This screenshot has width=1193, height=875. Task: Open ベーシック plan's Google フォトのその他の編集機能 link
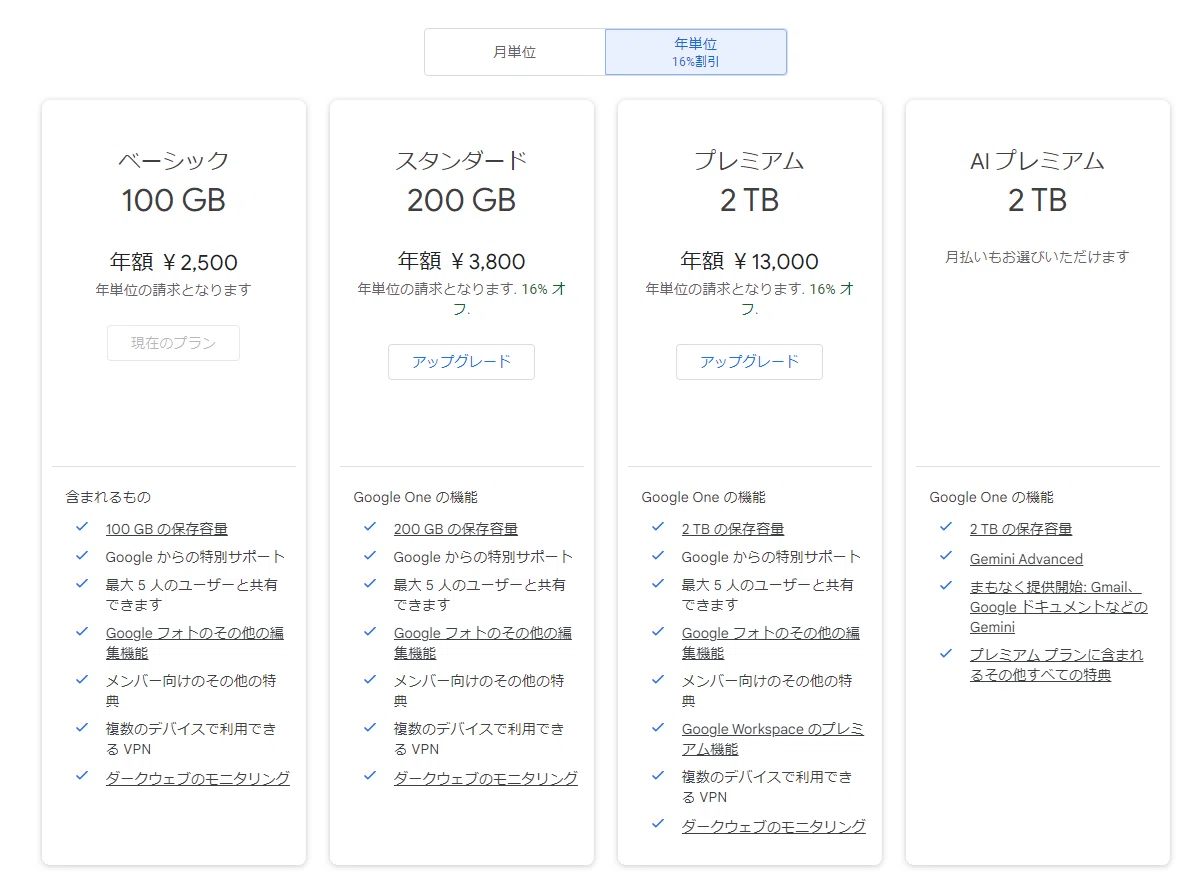195,643
